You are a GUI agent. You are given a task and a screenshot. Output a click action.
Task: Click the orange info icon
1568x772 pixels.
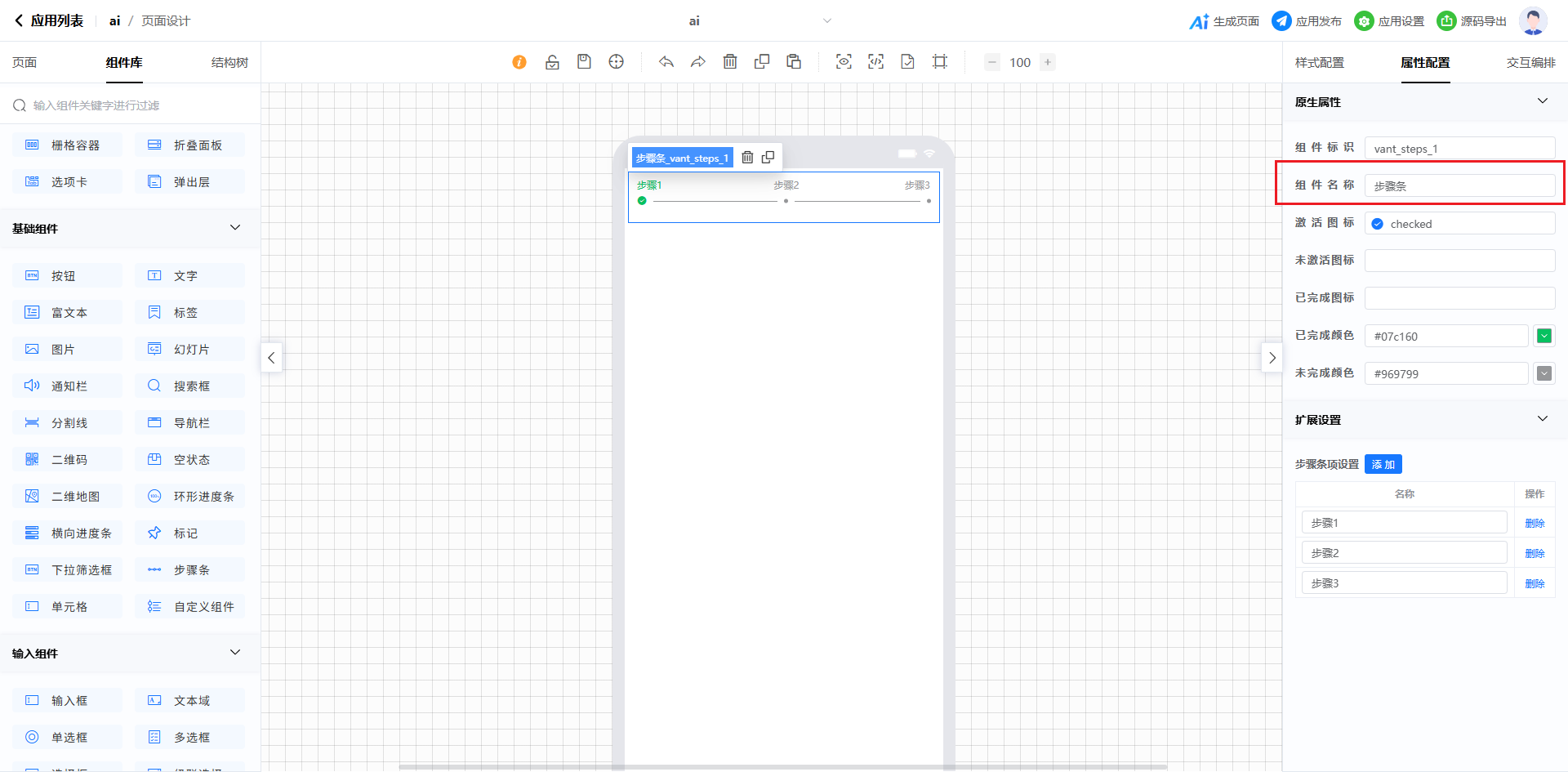pyautogui.click(x=519, y=62)
